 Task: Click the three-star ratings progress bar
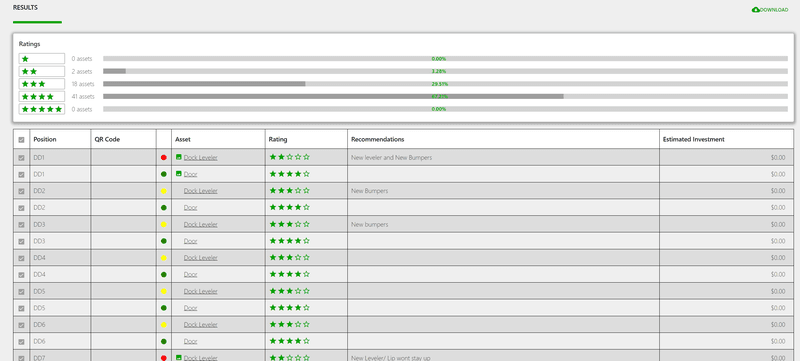[445, 84]
